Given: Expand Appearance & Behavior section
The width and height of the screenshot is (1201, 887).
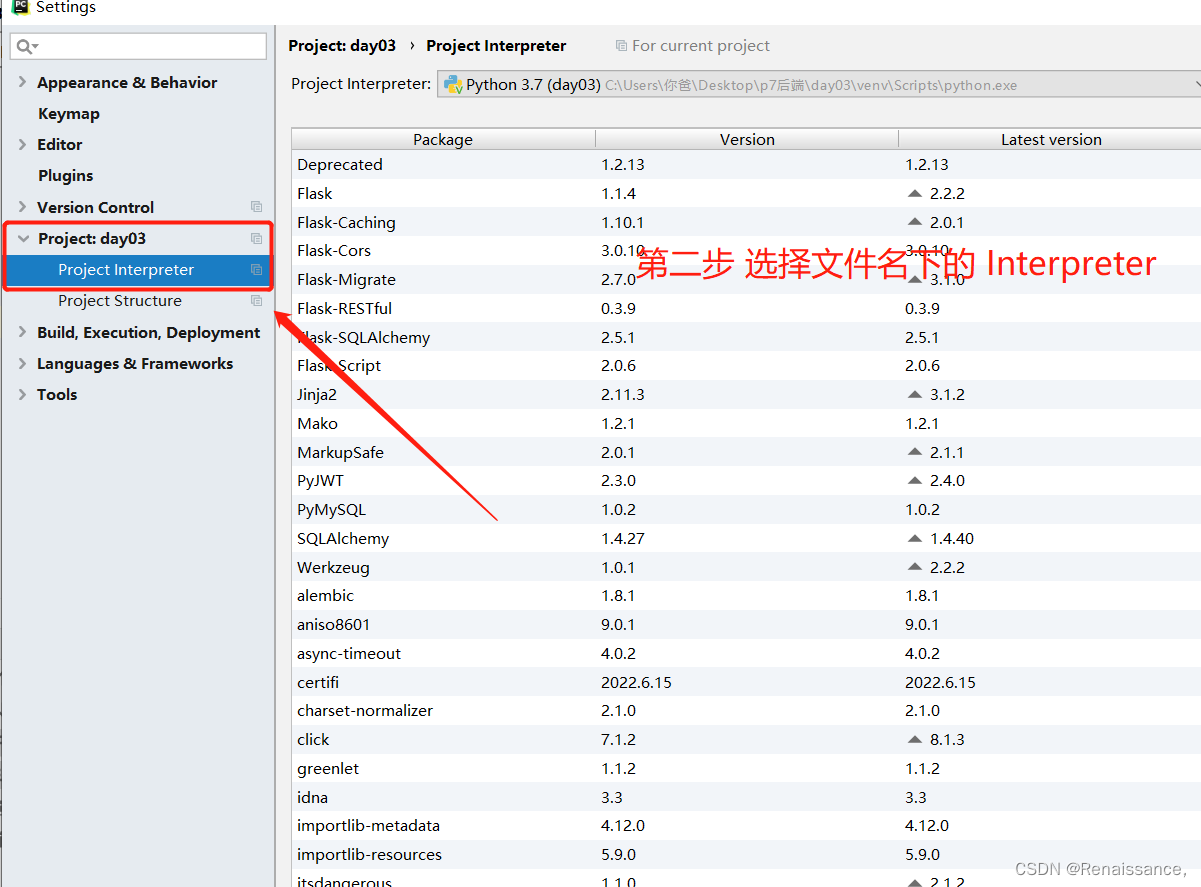Looking at the screenshot, I should click(x=22, y=82).
